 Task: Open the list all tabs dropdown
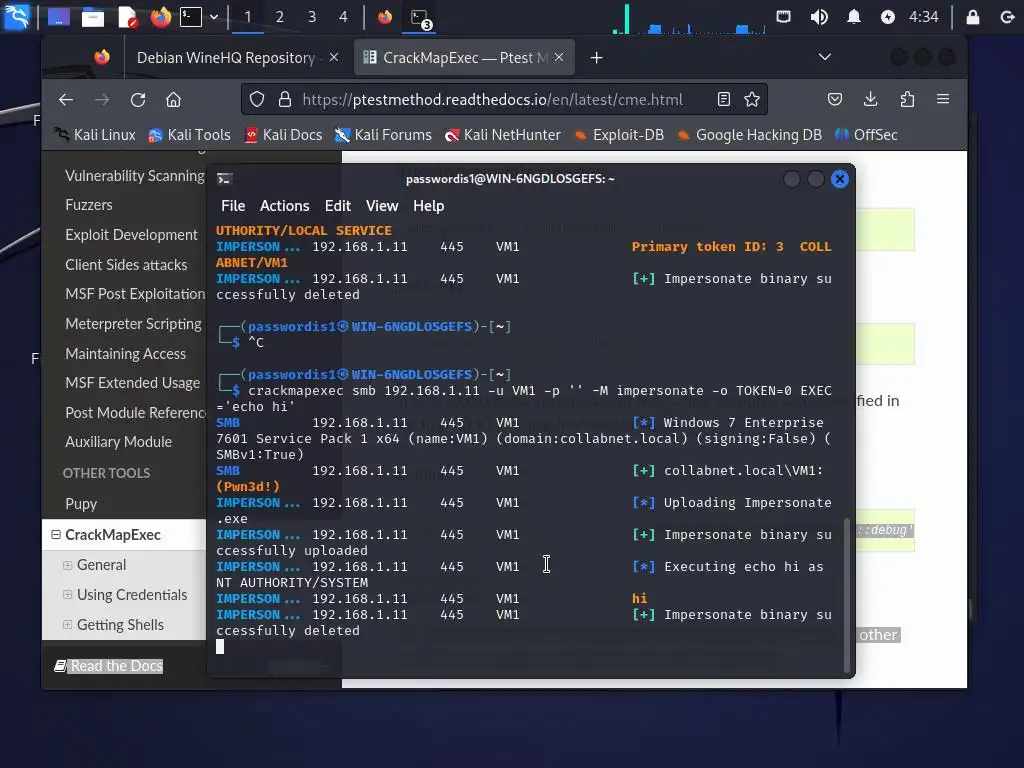(825, 57)
